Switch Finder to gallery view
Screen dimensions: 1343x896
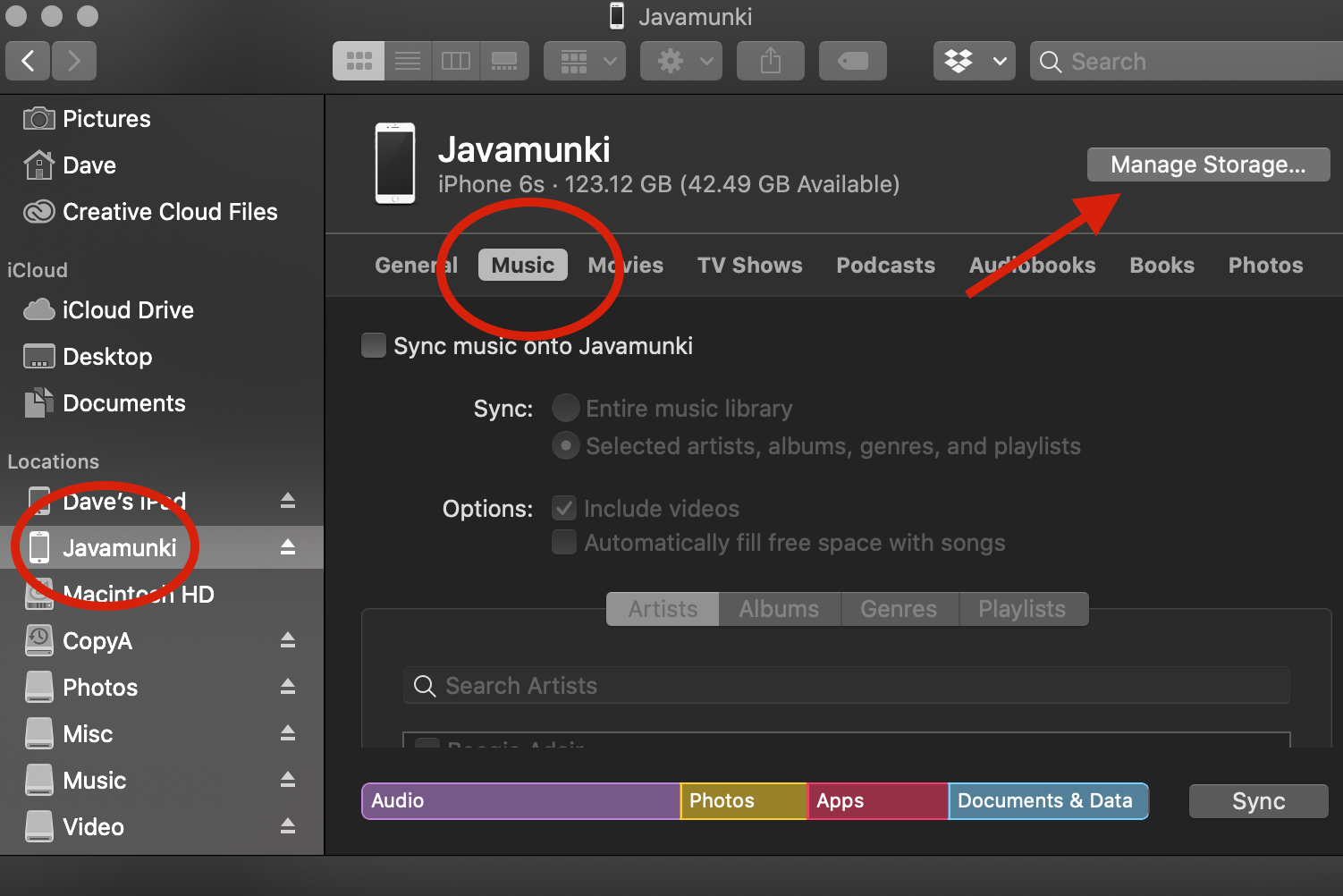[x=504, y=61]
